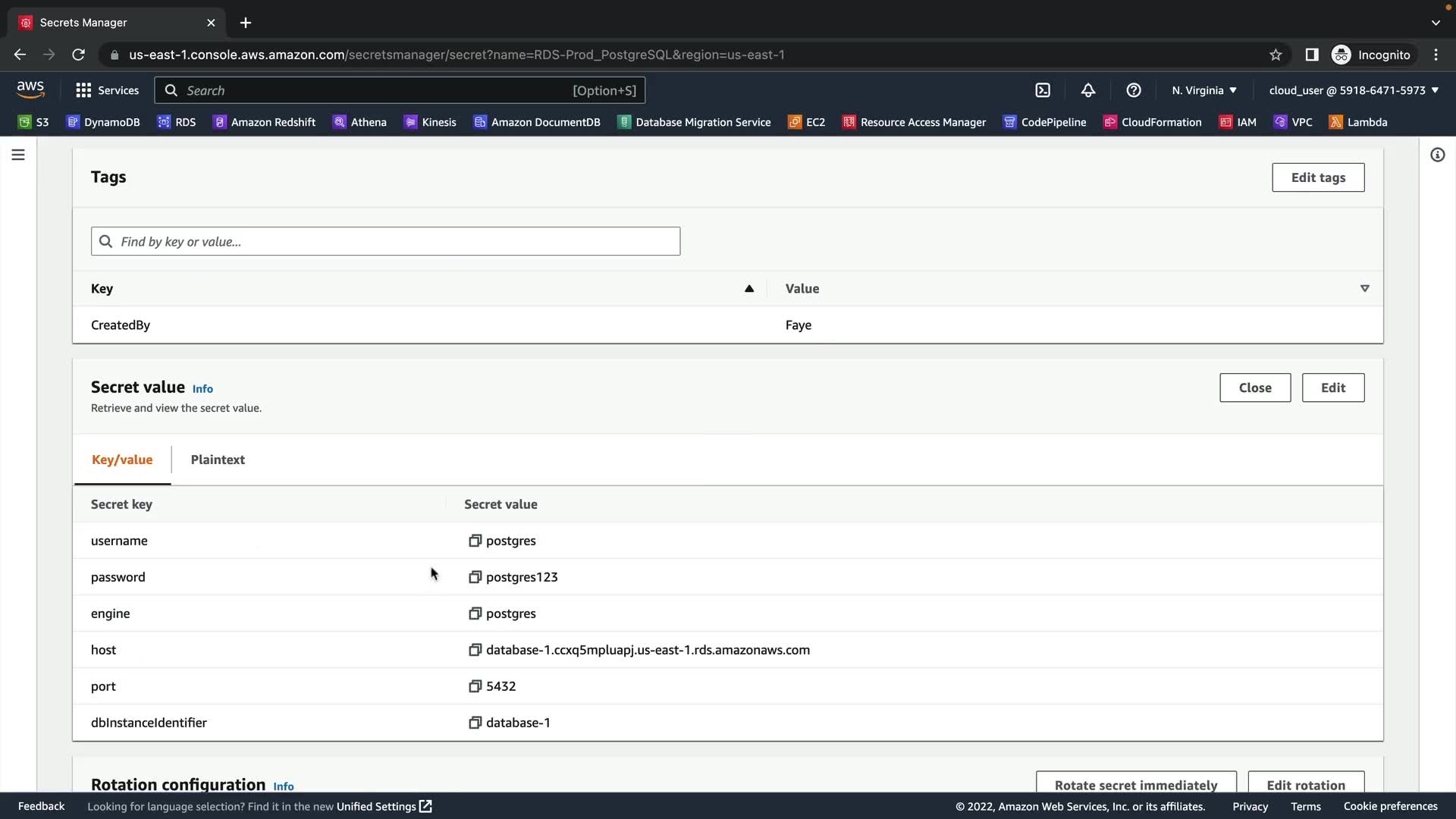Click the Edit tags button
The height and width of the screenshot is (819, 1456).
tap(1318, 177)
